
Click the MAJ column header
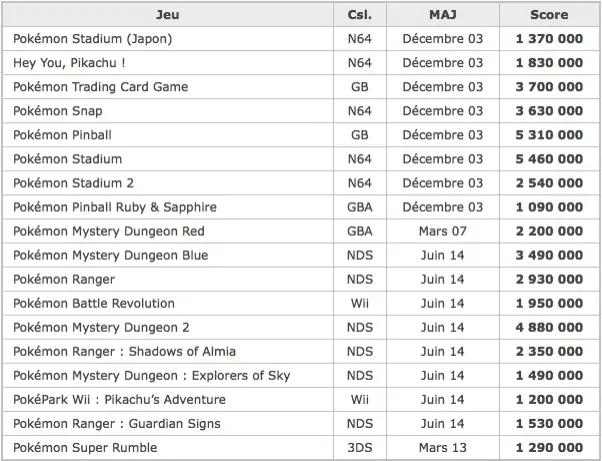443,15
